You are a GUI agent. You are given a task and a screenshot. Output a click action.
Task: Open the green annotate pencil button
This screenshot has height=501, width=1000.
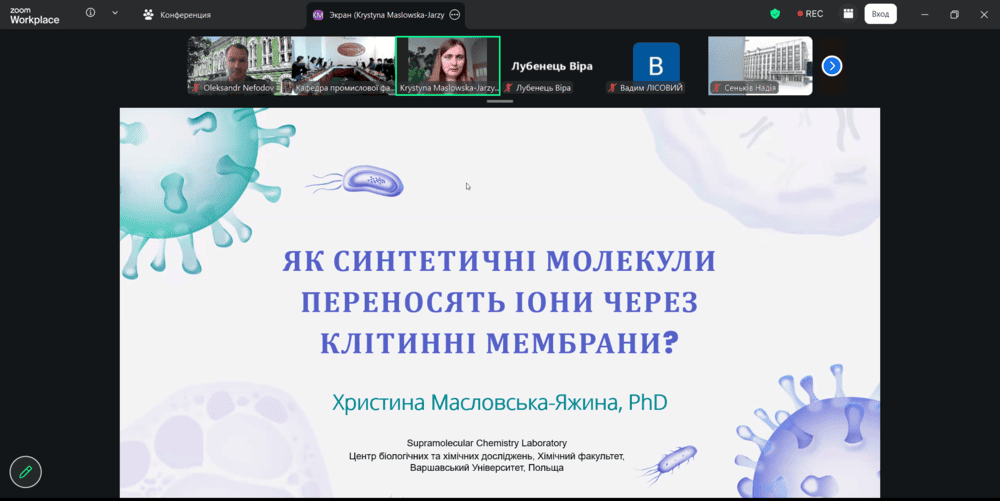point(26,472)
